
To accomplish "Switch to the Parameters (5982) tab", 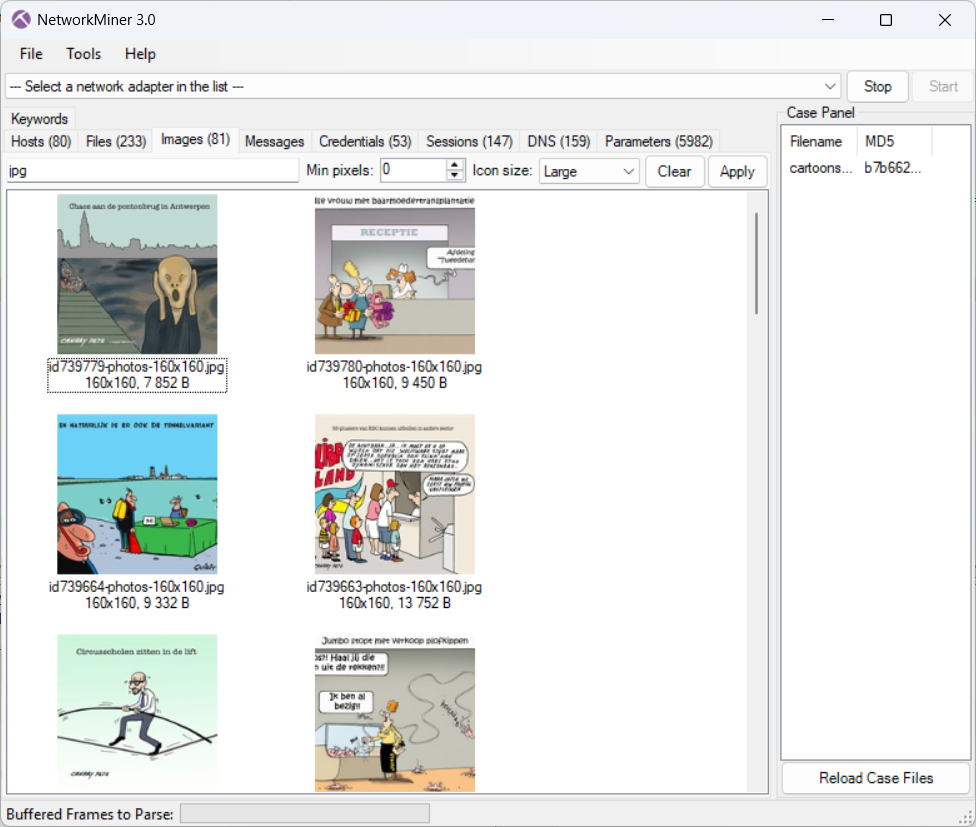I will click(660, 141).
